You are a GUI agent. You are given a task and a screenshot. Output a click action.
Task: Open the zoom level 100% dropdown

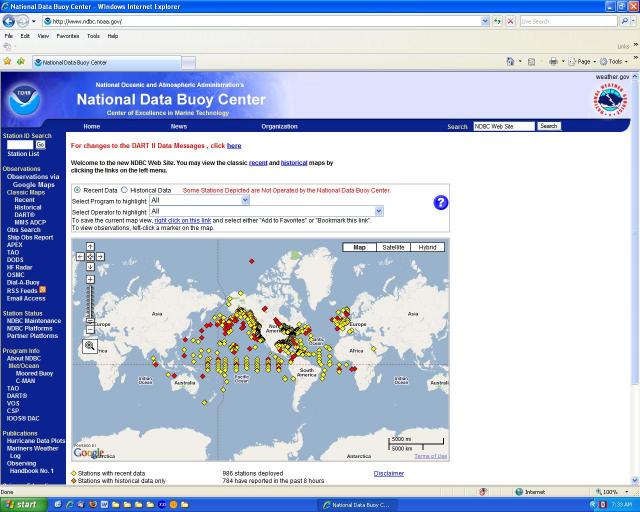(627, 492)
